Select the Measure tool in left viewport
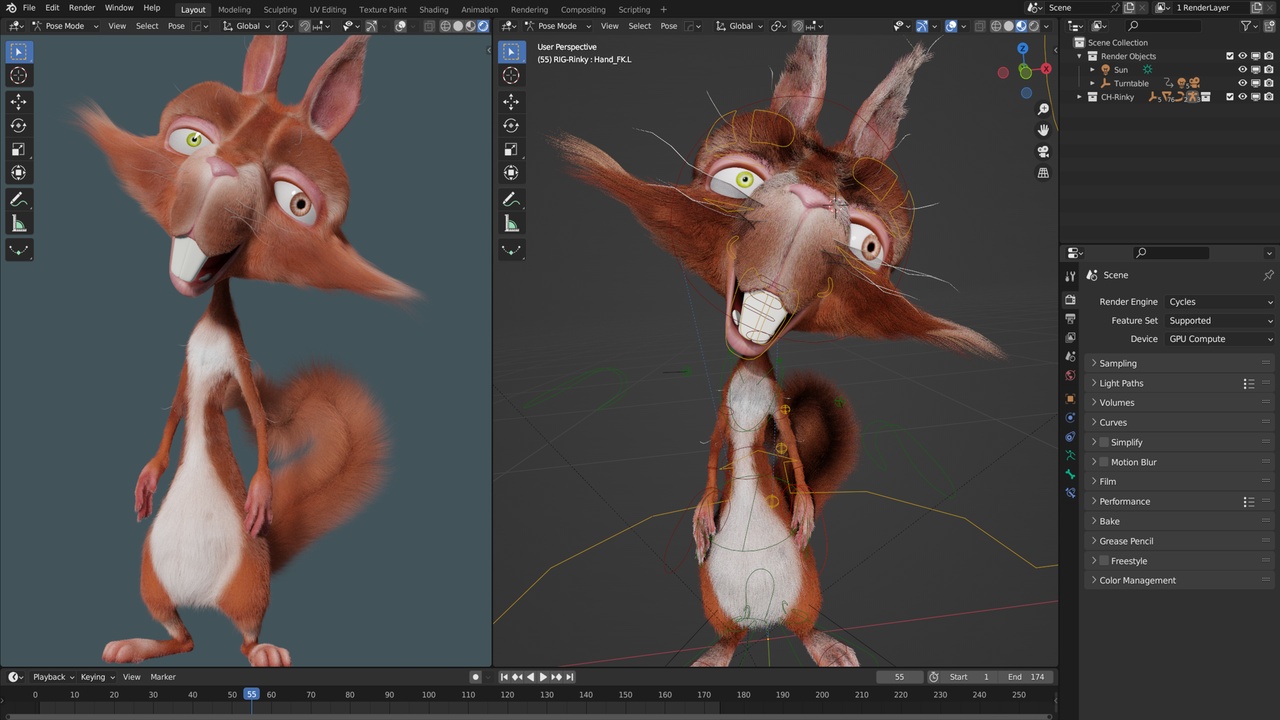Screen dimensions: 1280x720 [18, 224]
